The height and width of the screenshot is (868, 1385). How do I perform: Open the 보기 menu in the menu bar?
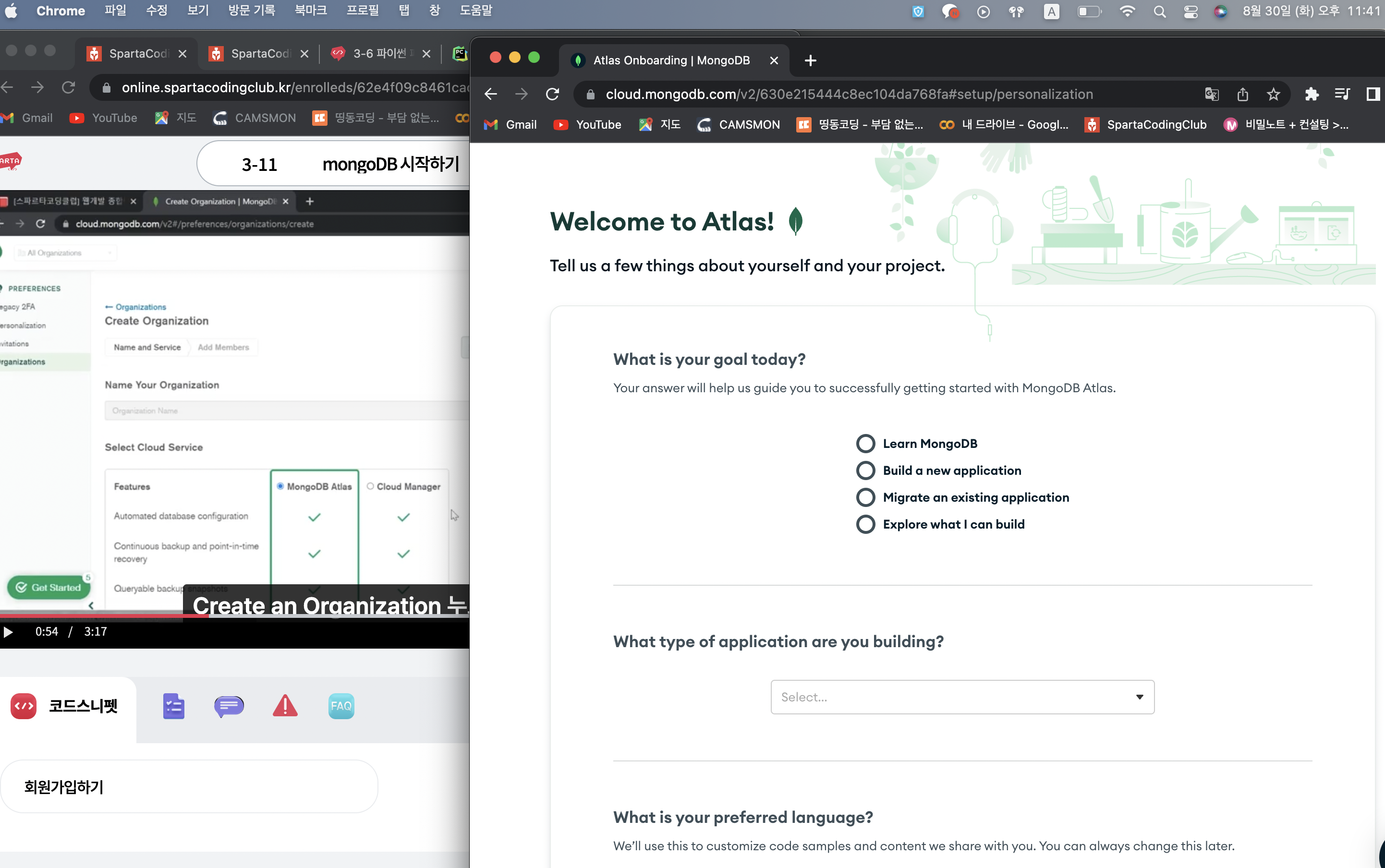click(x=198, y=11)
